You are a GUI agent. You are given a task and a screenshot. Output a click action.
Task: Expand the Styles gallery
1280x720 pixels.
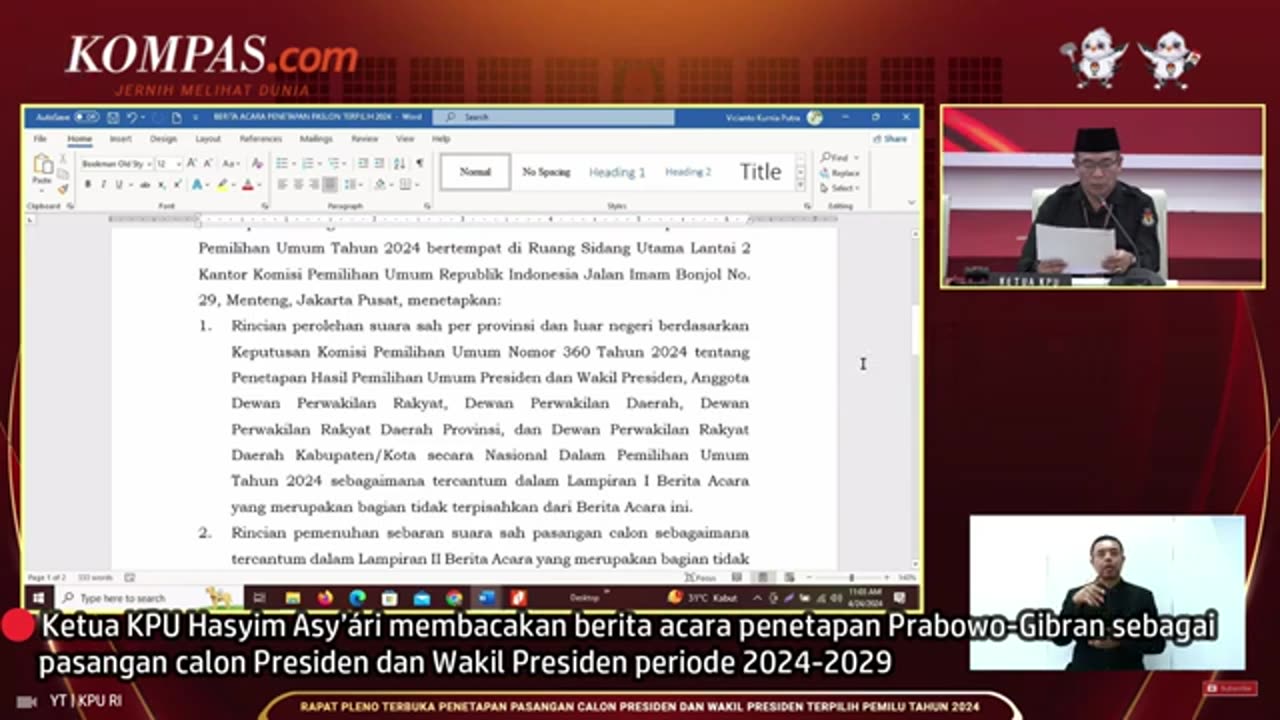click(800, 185)
